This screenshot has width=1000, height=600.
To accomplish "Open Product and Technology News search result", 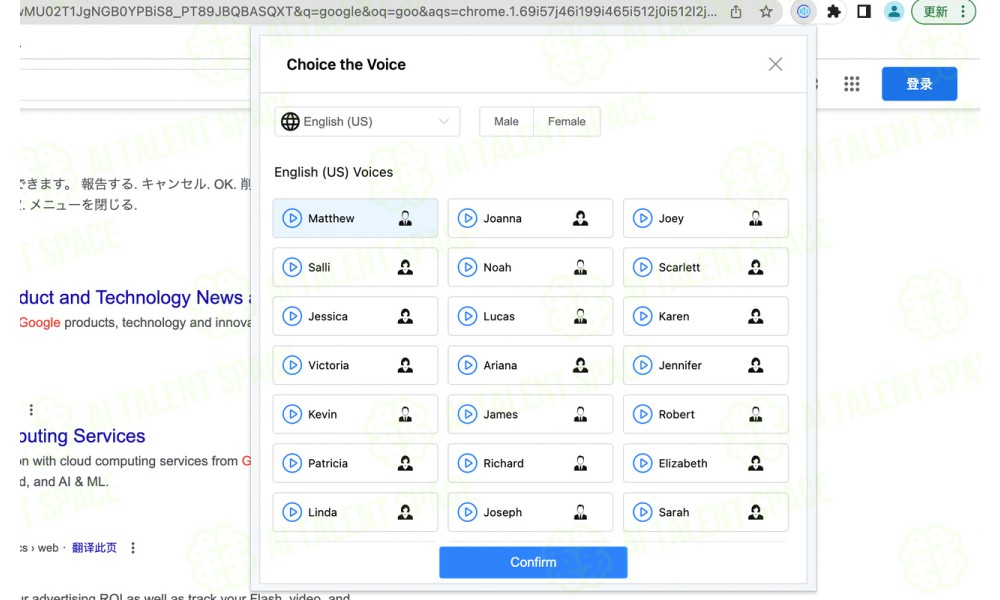I will [135, 298].
